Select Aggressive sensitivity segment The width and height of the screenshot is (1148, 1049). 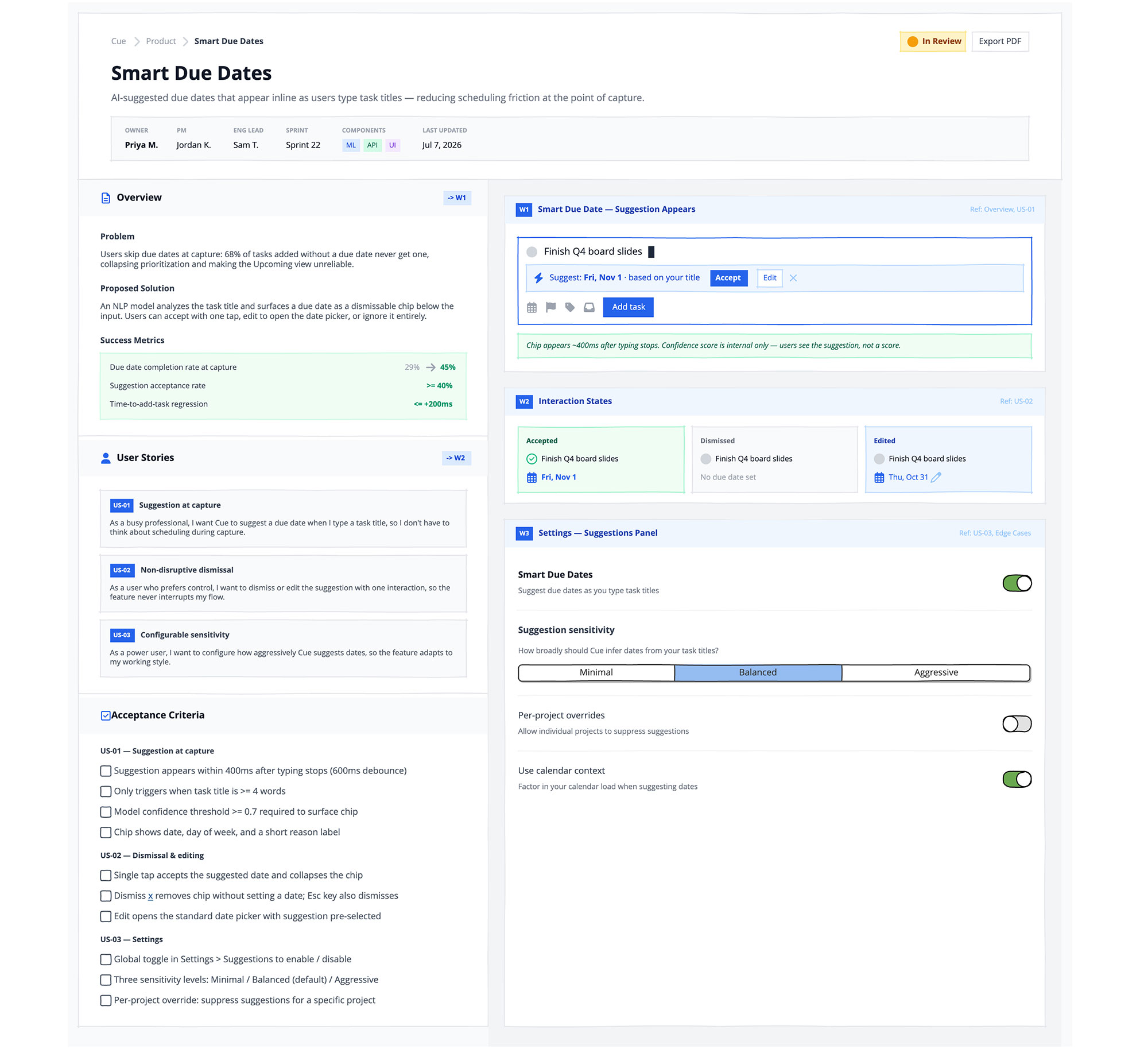point(936,673)
